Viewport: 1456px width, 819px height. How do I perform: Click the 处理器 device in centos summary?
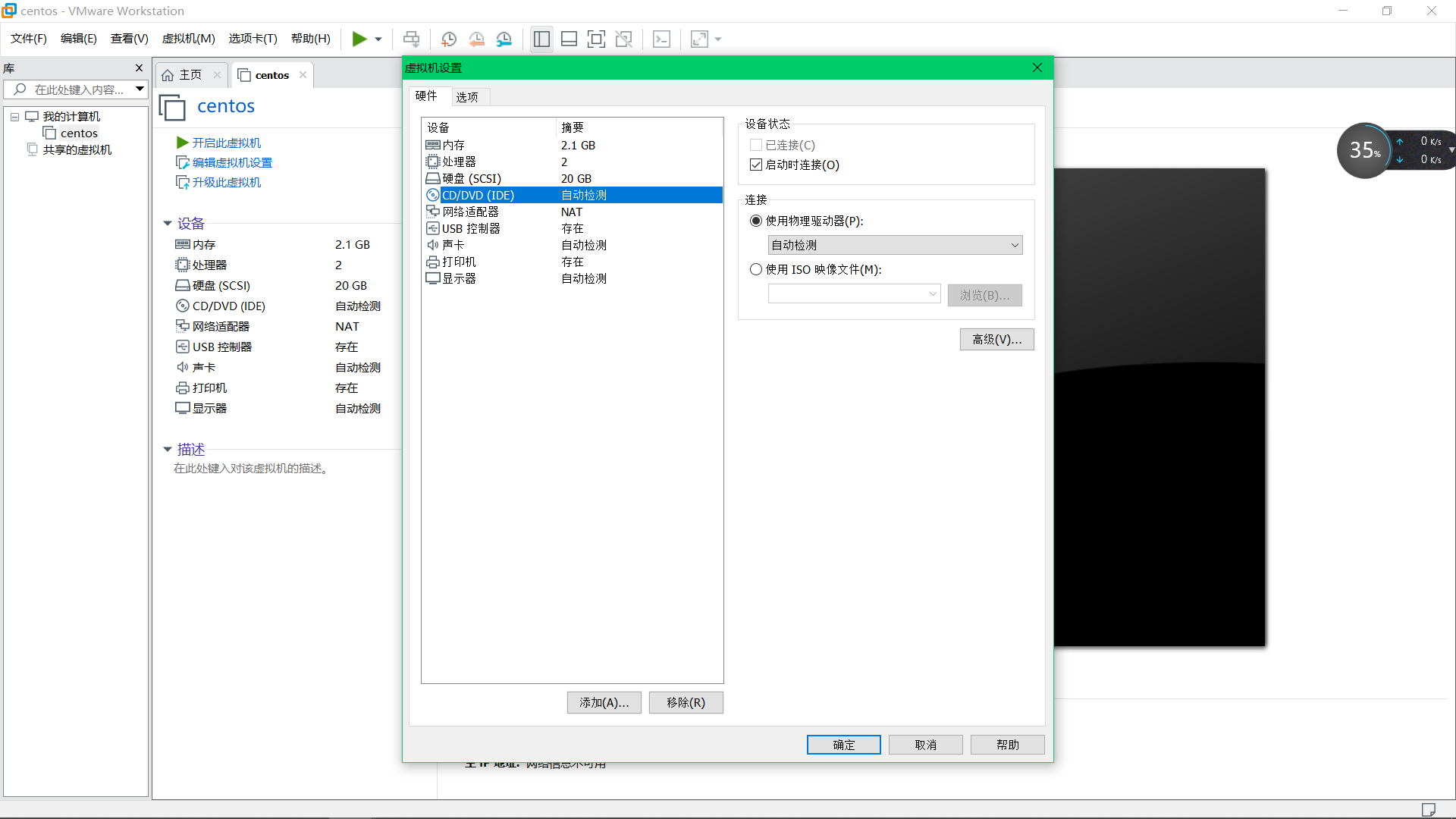point(209,265)
